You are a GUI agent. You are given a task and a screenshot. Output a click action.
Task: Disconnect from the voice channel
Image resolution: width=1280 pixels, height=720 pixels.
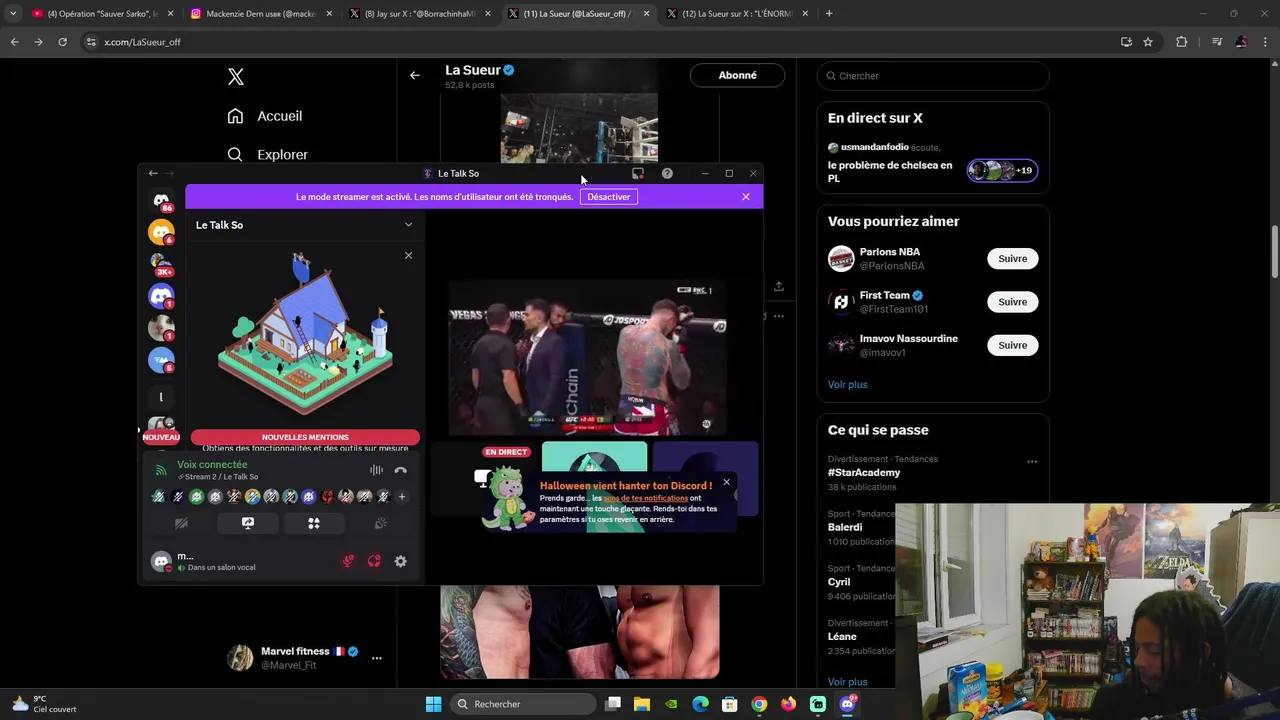(401, 470)
